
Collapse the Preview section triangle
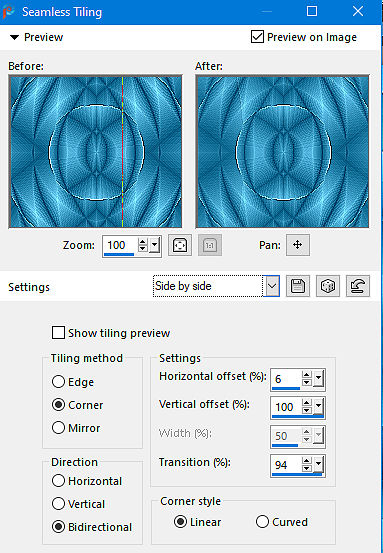[x=14, y=37]
